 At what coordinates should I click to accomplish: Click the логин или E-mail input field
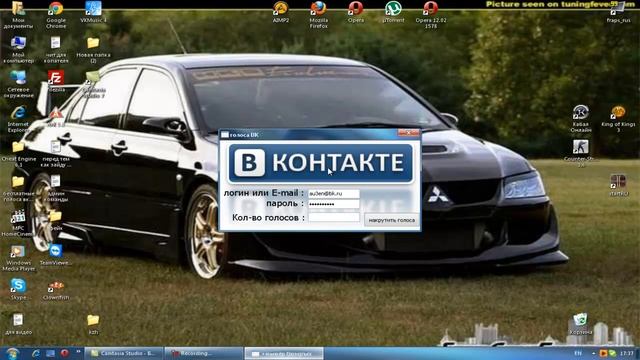click(333, 193)
